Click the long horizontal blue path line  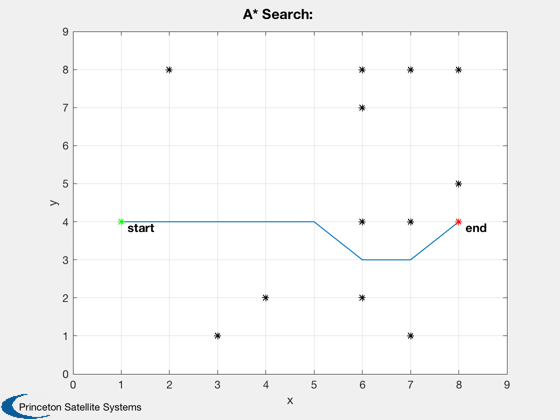pos(218,222)
